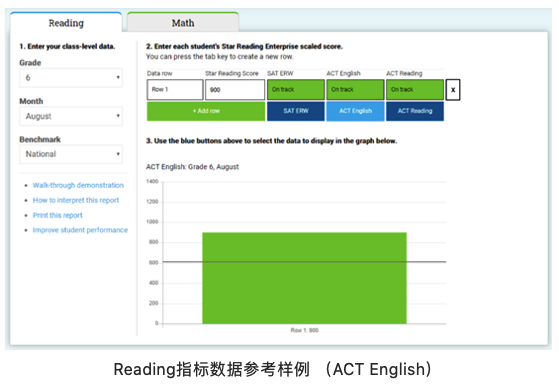
Task: Click the Star Reading Score column header
Action: pos(232,73)
